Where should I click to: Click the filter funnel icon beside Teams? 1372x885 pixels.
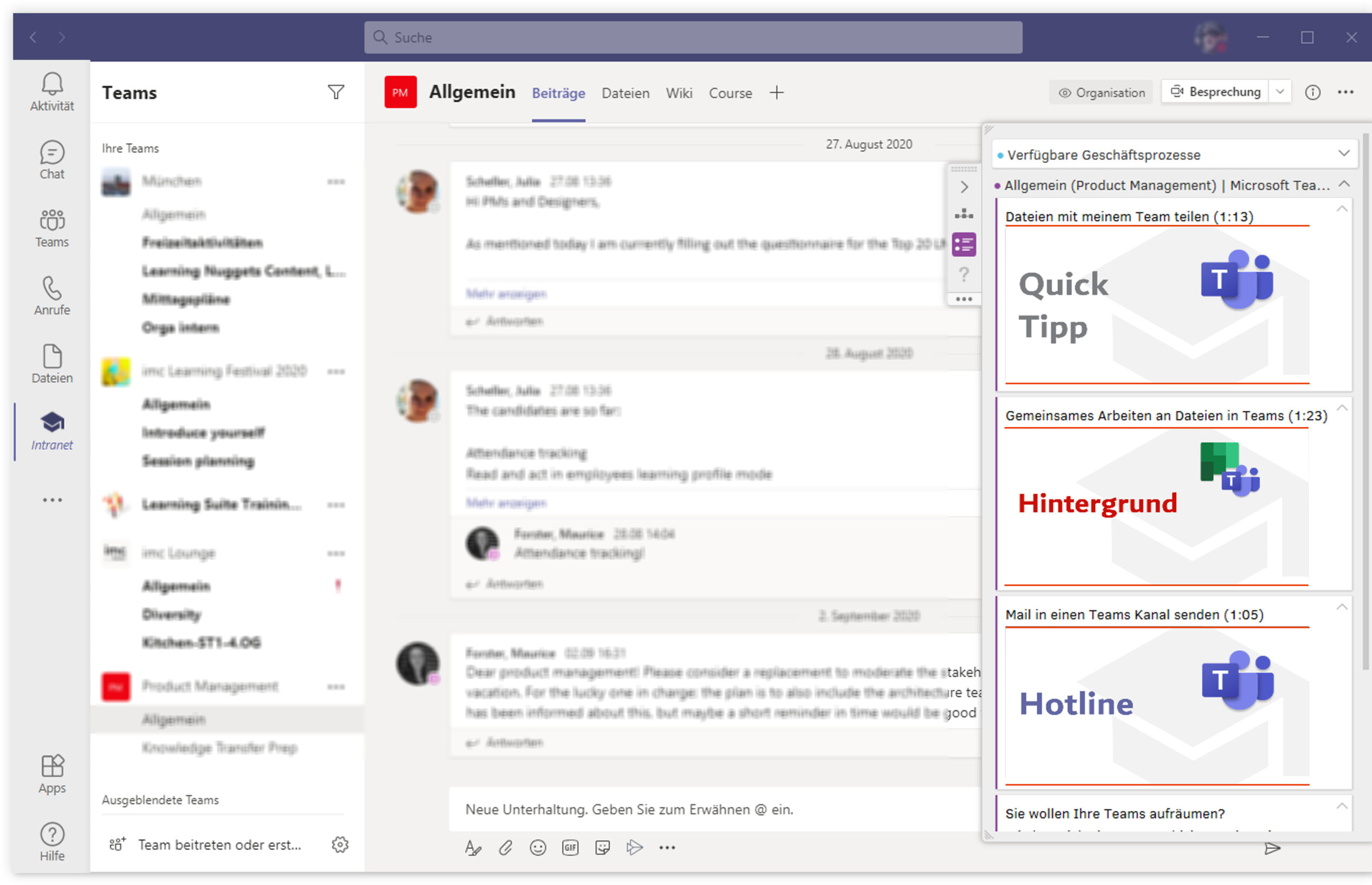coord(336,92)
